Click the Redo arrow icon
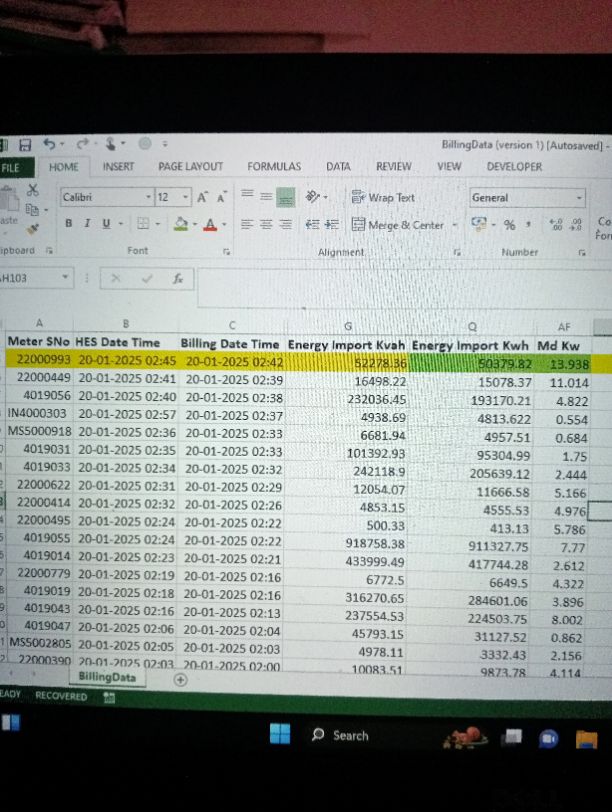 pos(83,143)
